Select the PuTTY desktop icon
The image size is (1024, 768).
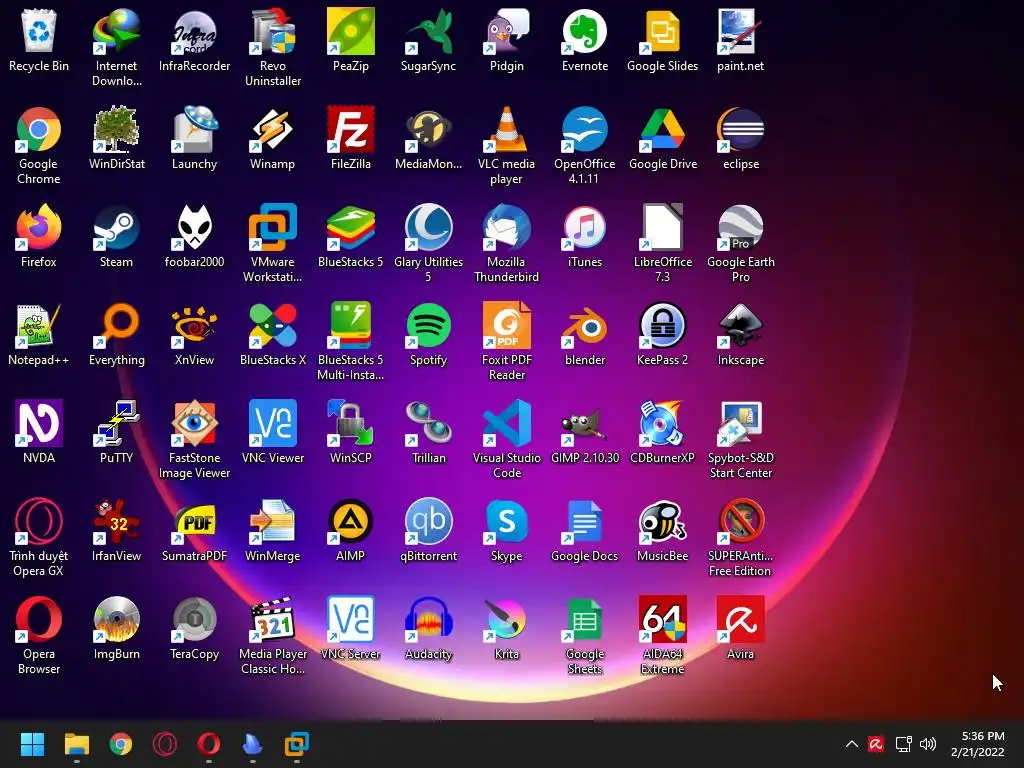point(116,423)
